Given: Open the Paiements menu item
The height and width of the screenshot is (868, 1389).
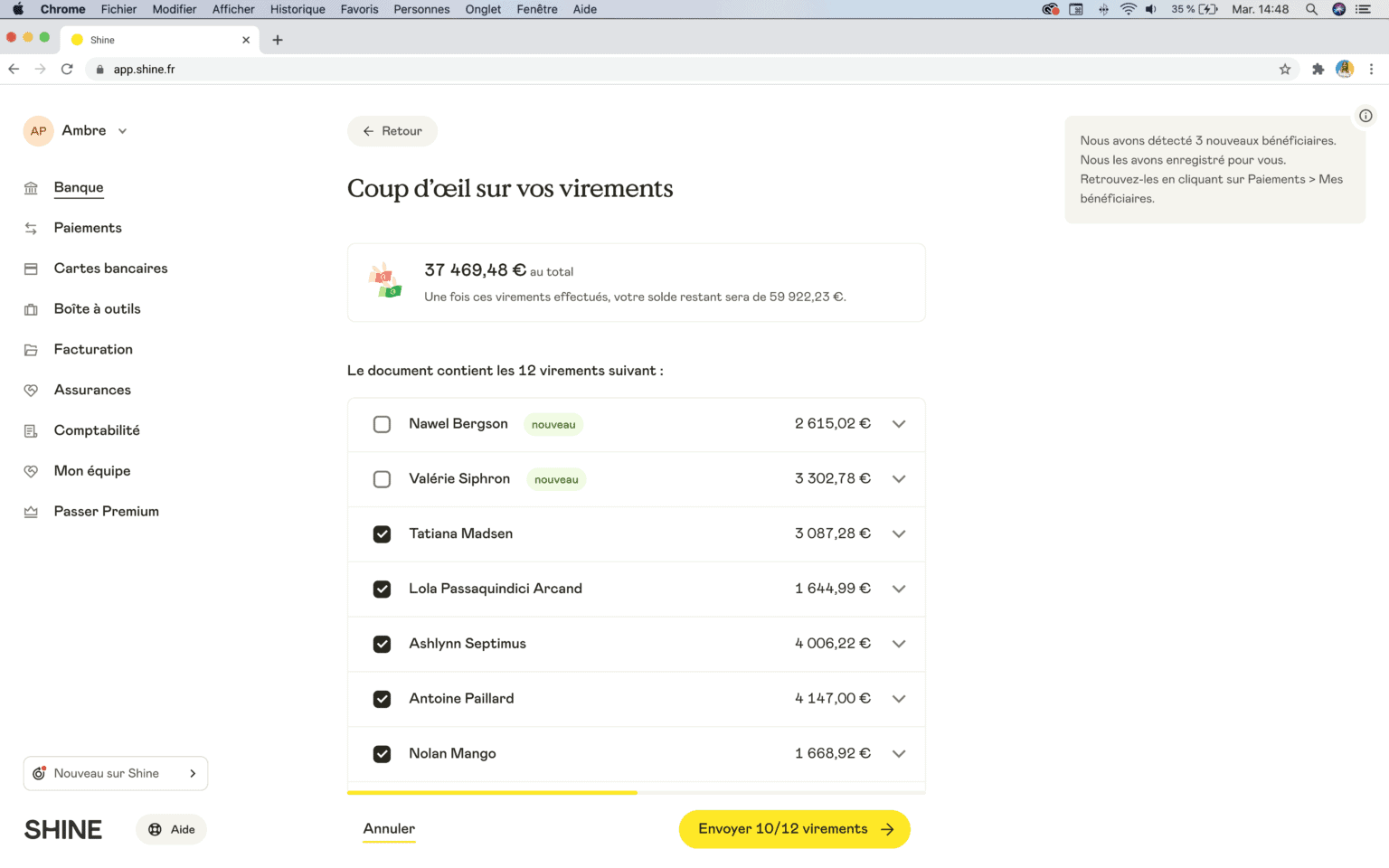Looking at the screenshot, I should 88,228.
